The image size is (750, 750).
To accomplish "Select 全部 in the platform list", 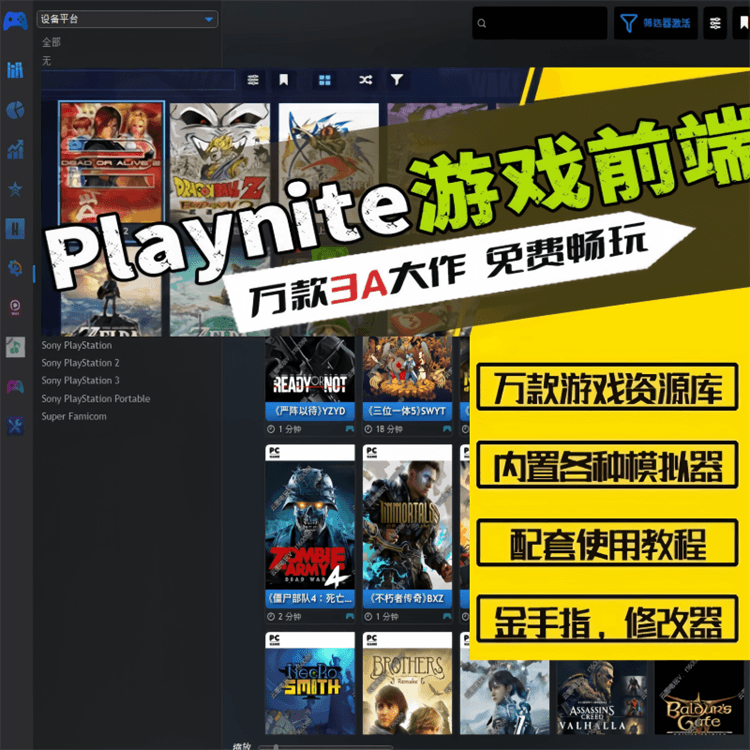I will click(x=51, y=43).
